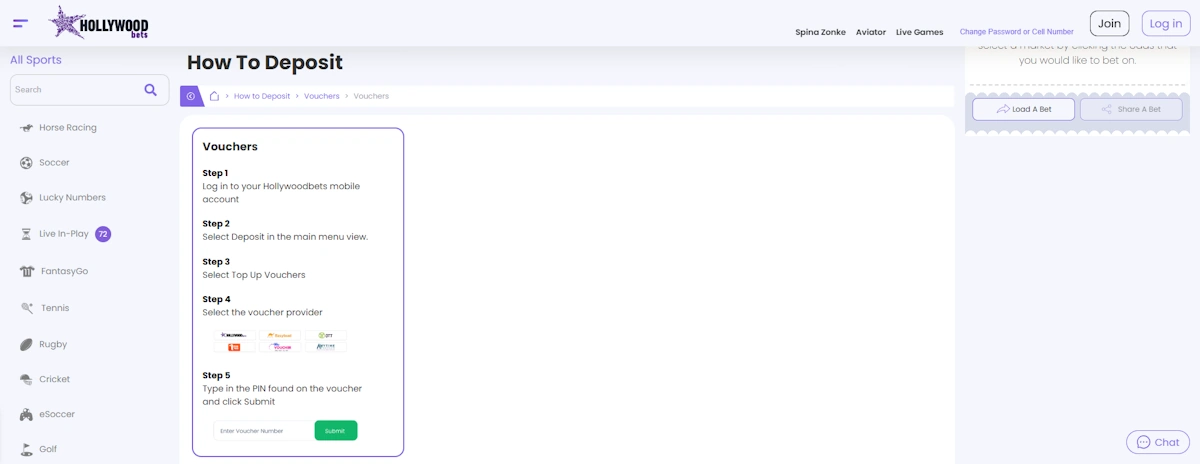Click the Step 2 heading
Image resolution: width=1200 pixels, height=464 pixels.
pos(216,224)
